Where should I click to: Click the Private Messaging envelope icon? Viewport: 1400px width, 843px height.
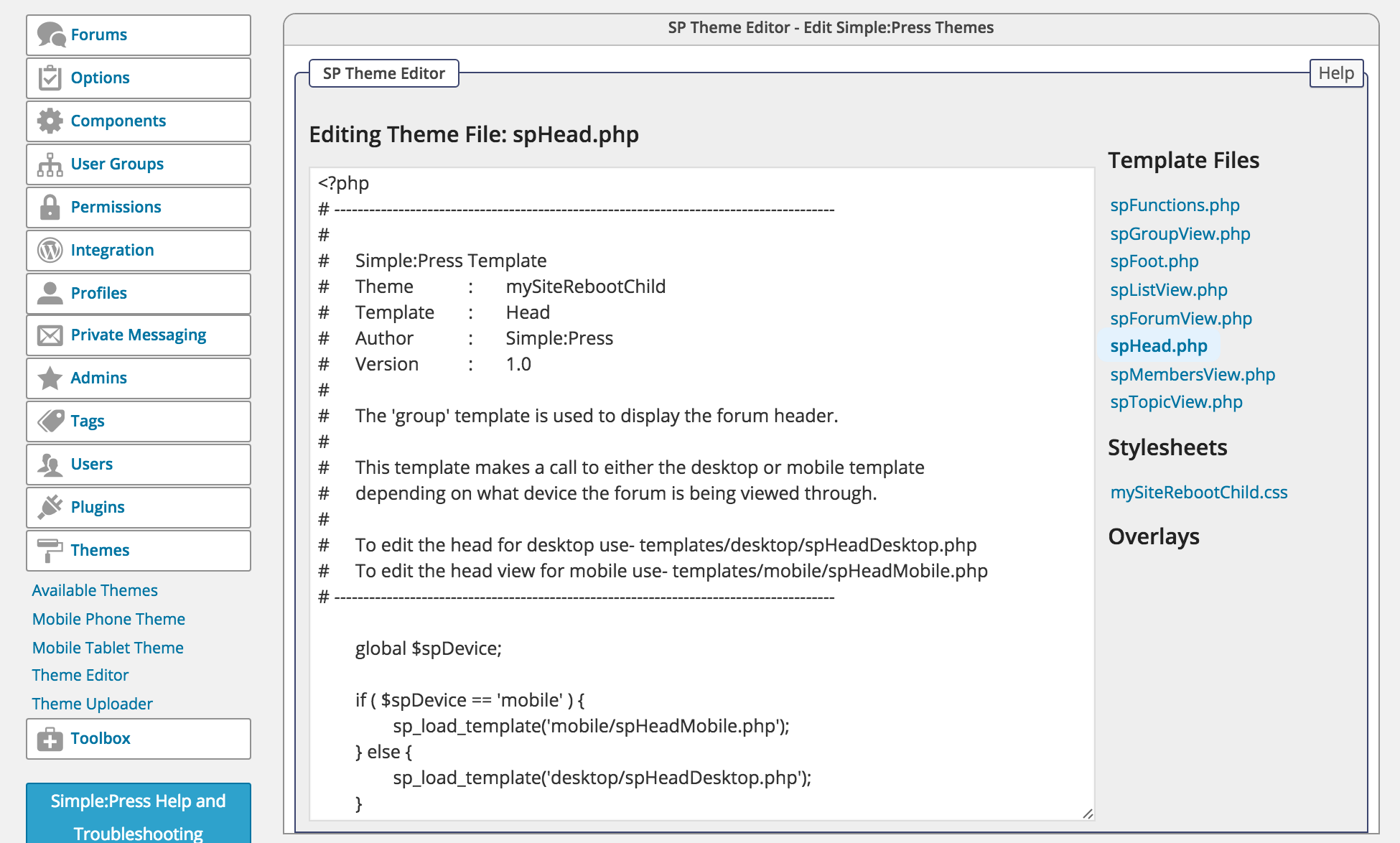[50, 335]
